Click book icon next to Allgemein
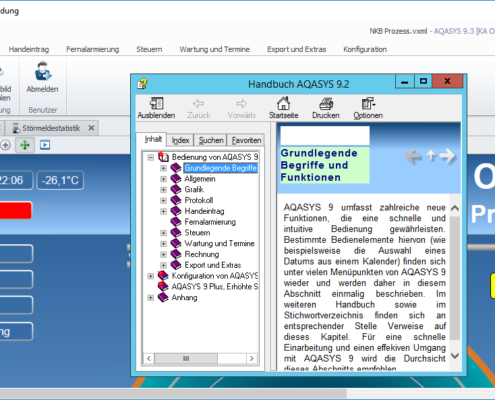Viewport: 495px width, 400px height. point(176,179)
